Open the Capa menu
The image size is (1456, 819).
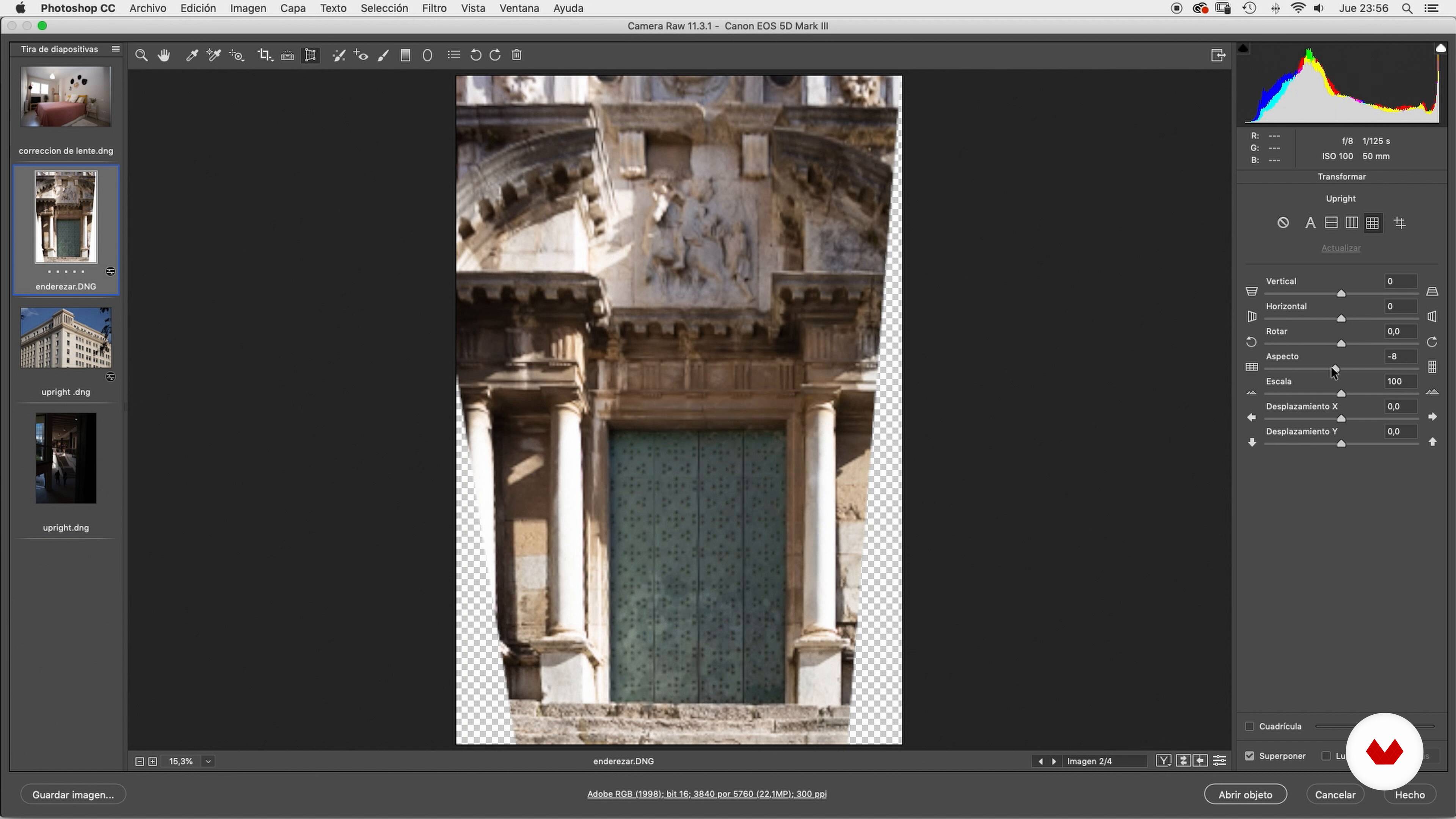[293, 8]
